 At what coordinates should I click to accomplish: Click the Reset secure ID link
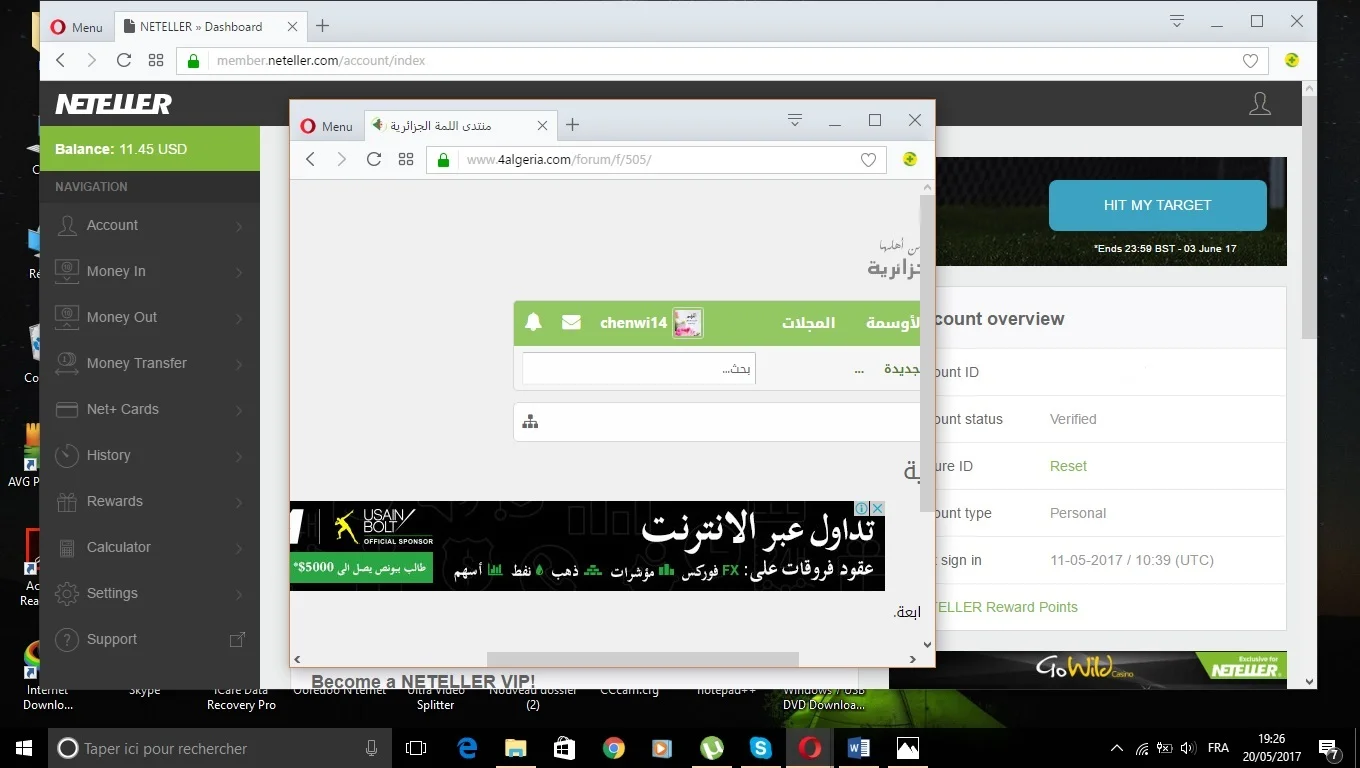click(1068, 466)
